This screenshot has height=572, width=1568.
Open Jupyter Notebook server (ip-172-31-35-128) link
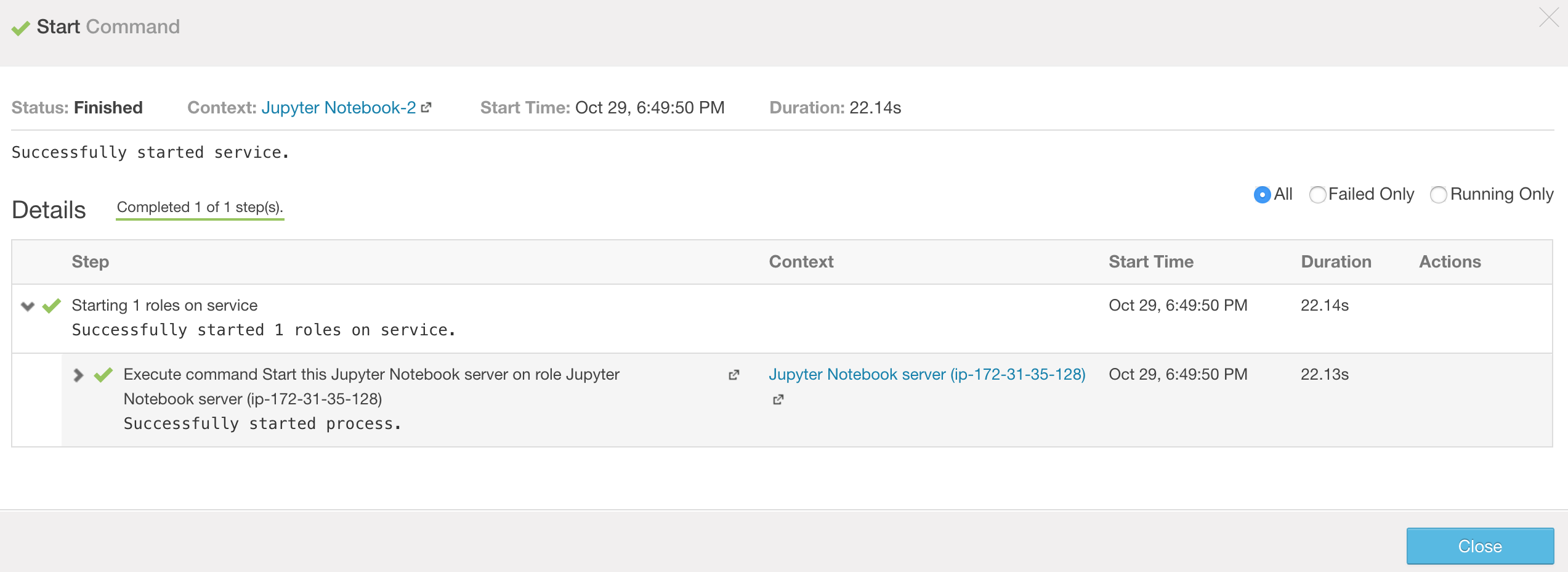(x=926, y=375)
